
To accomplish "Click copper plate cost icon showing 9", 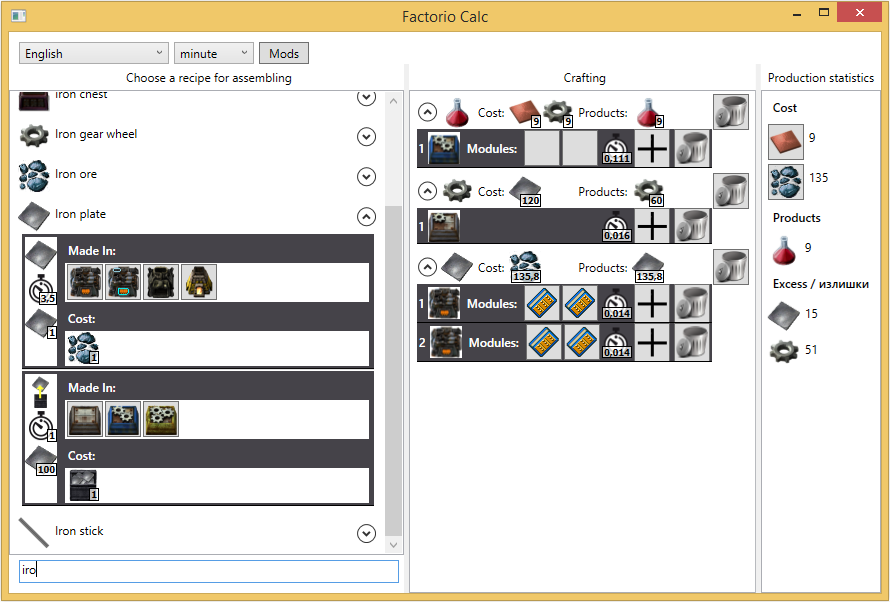I will pyautogui.click(x=525, y=113).
